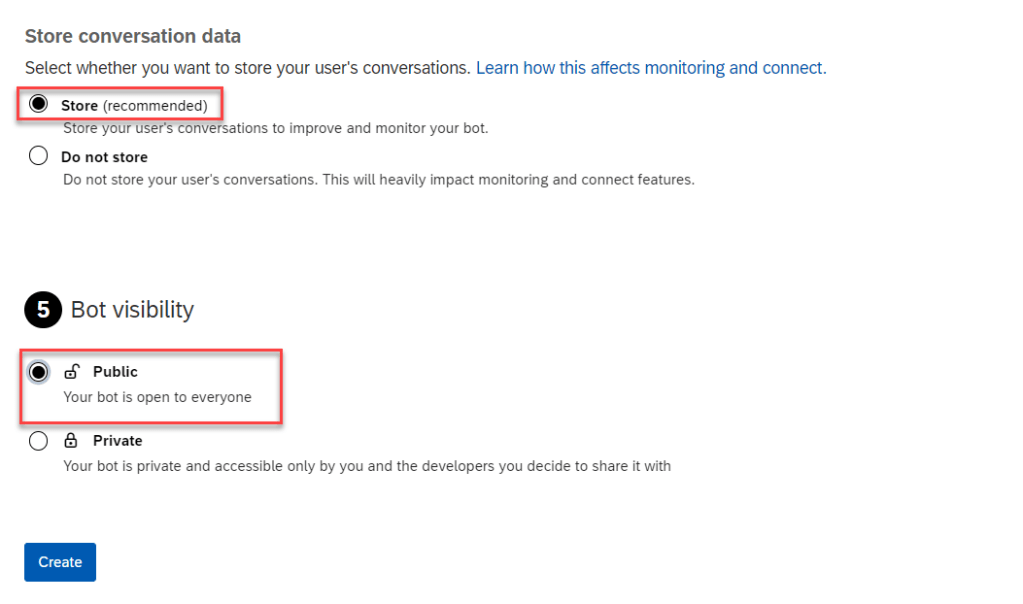Click the "Store conversation data" heading
This screenshot has width=1023, height=604.
click(132, 37)
